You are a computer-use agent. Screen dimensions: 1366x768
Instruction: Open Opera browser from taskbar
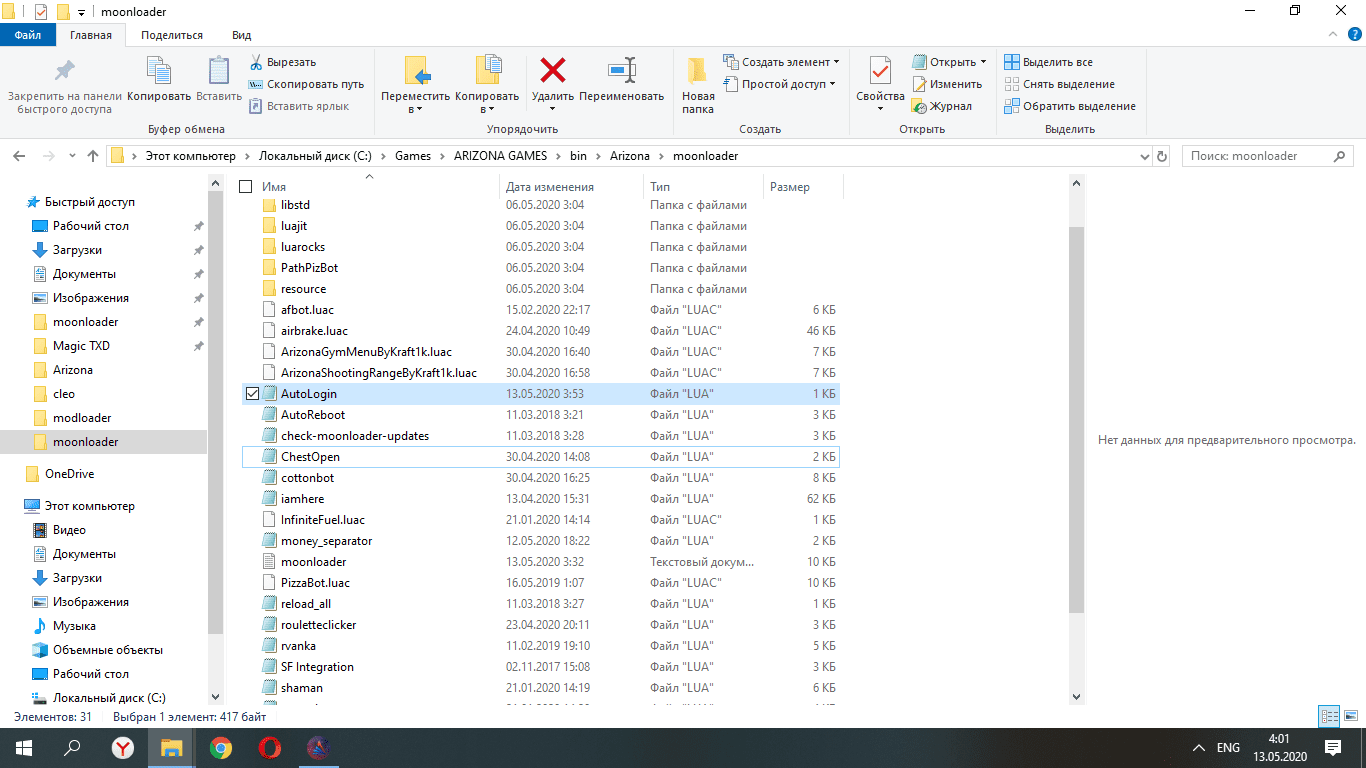click(269, 747)
